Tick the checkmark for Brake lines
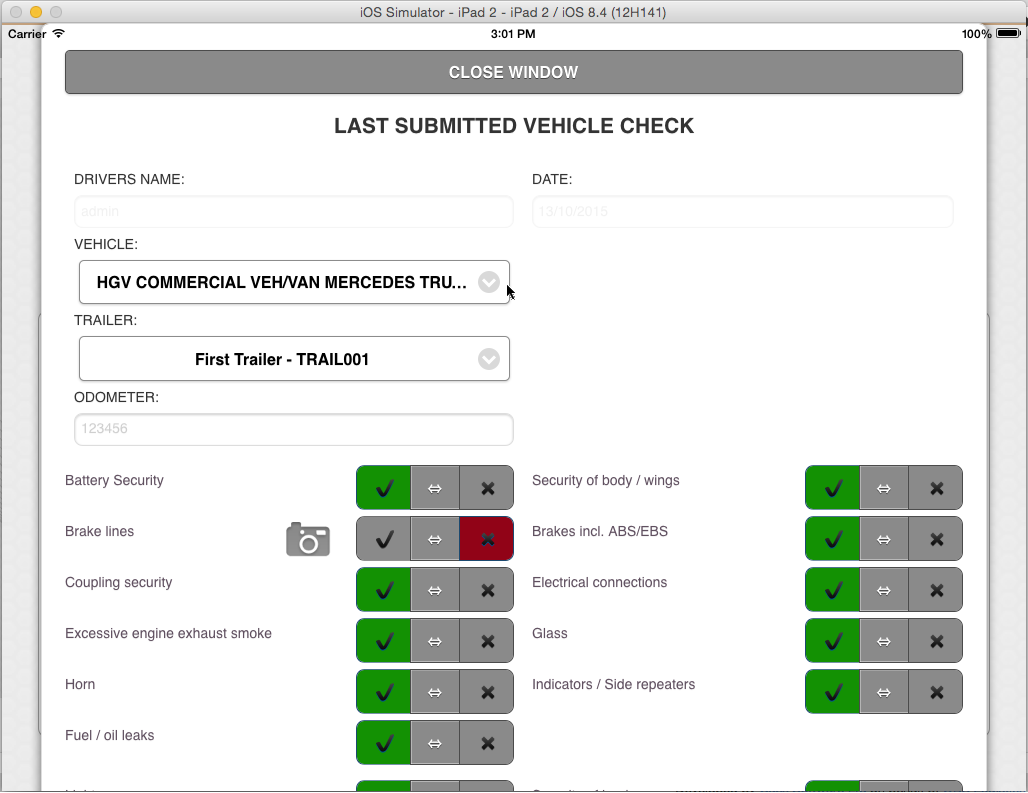 coord(384,539)
